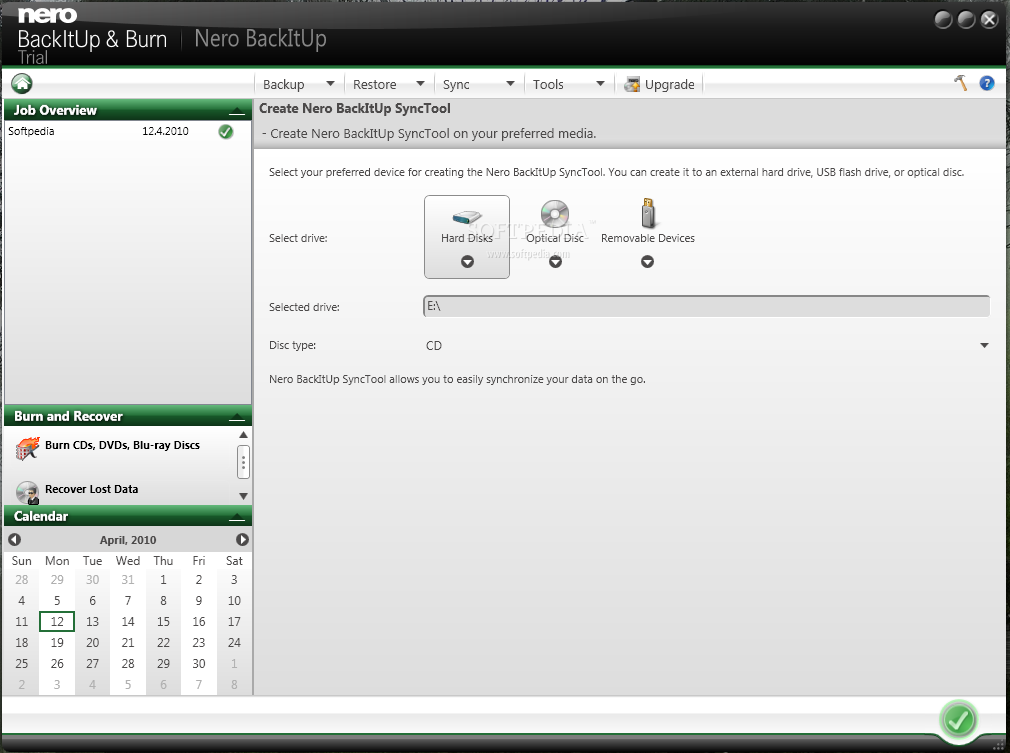Open the Optical Disc drive list arrow
Viewport: 1010px width, 753px height.
click(555, 262)
